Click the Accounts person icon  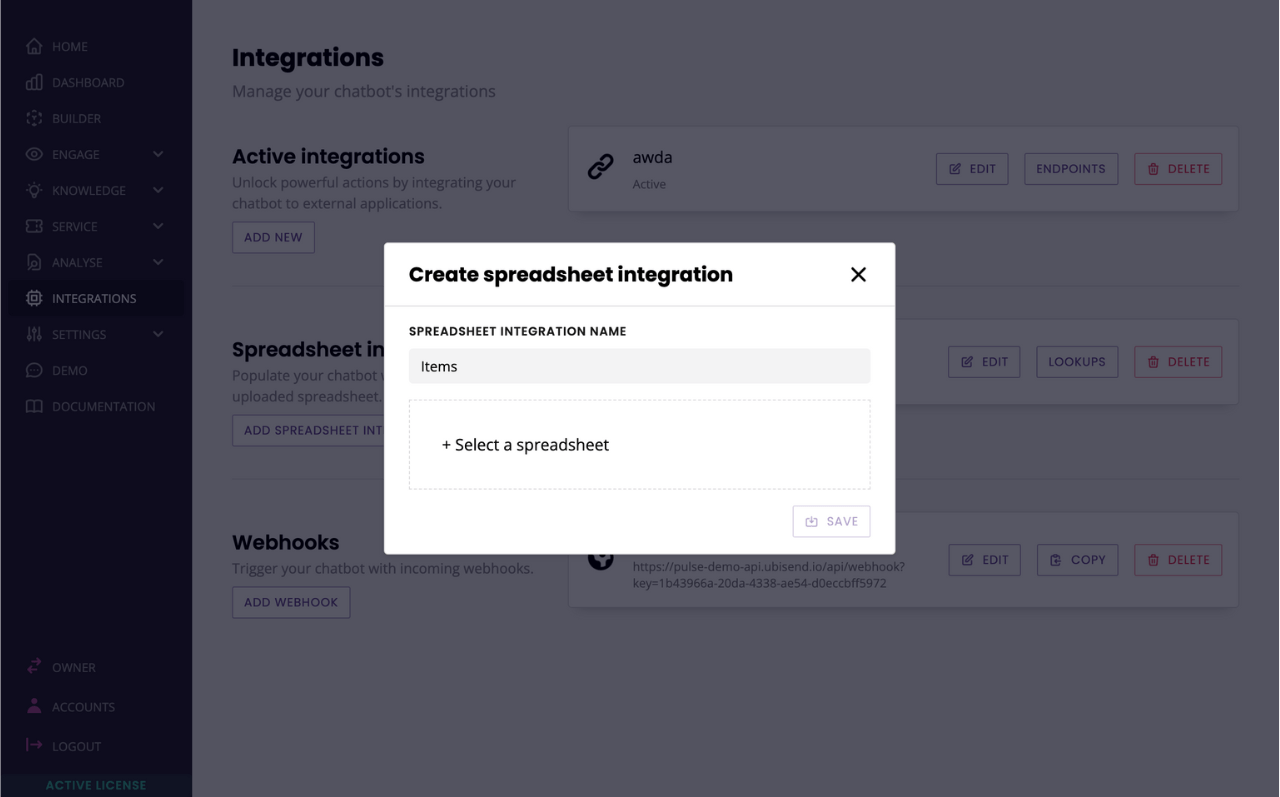point(34,707)
